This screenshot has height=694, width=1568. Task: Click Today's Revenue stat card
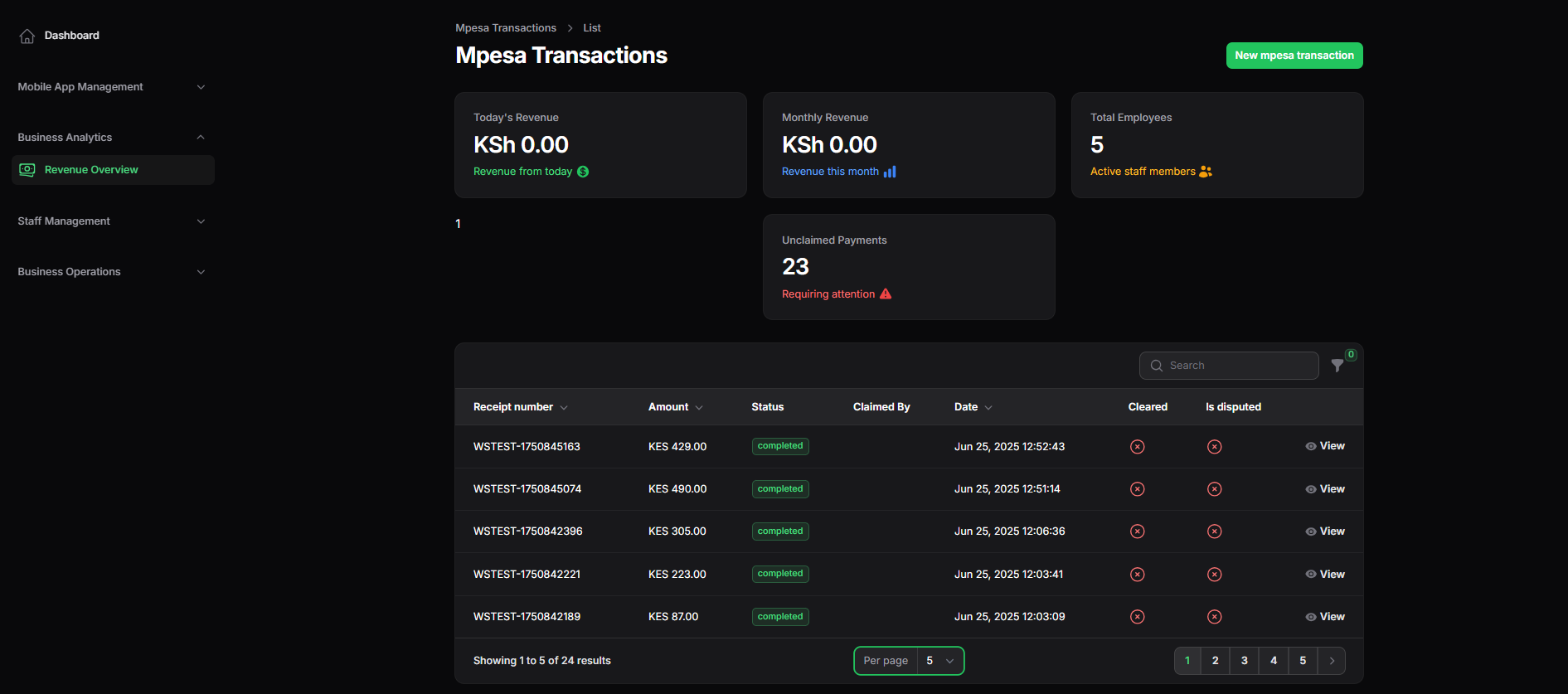[x=600, y=145]
